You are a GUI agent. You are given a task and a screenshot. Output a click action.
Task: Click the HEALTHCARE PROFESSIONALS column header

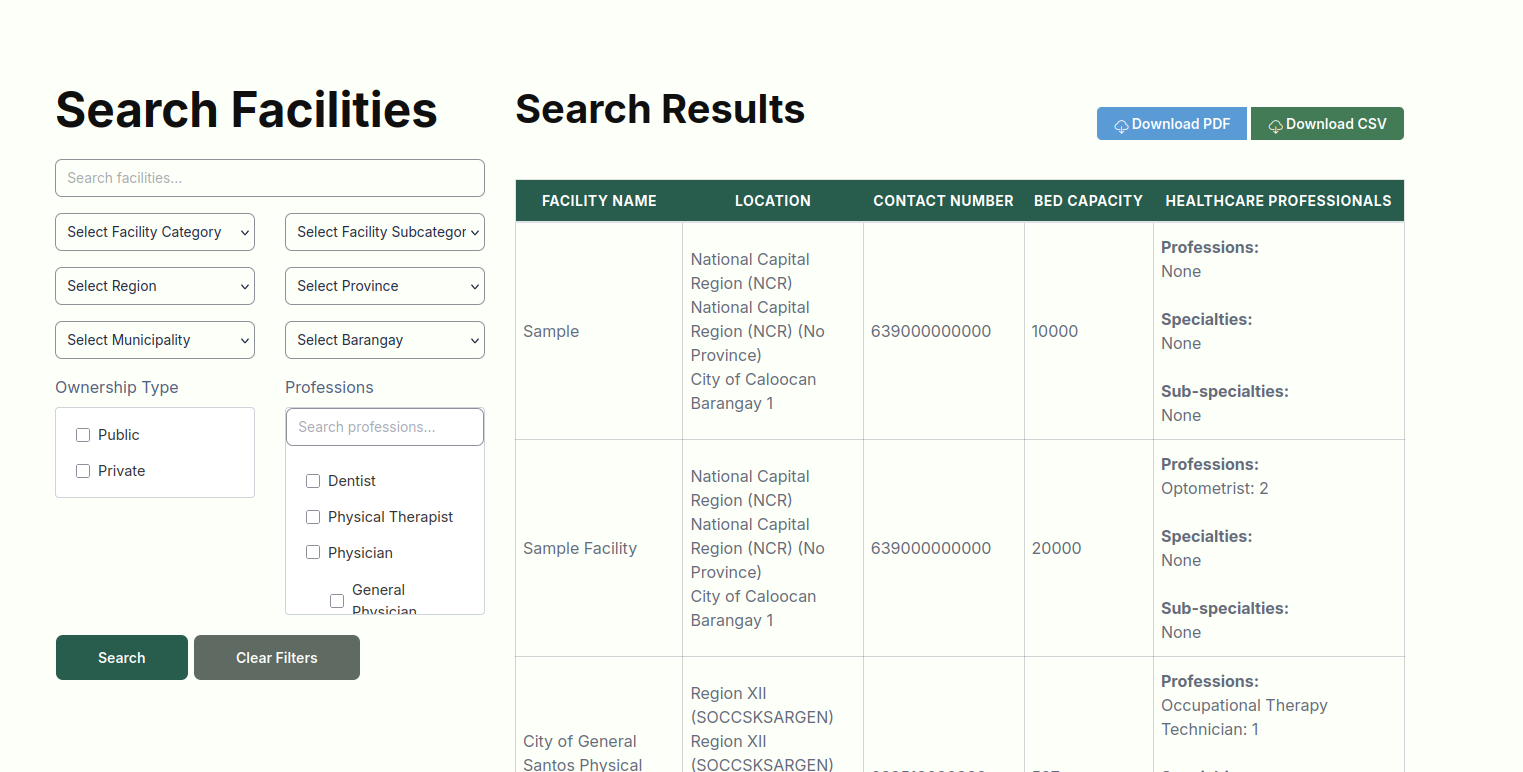pos(1278,201)
